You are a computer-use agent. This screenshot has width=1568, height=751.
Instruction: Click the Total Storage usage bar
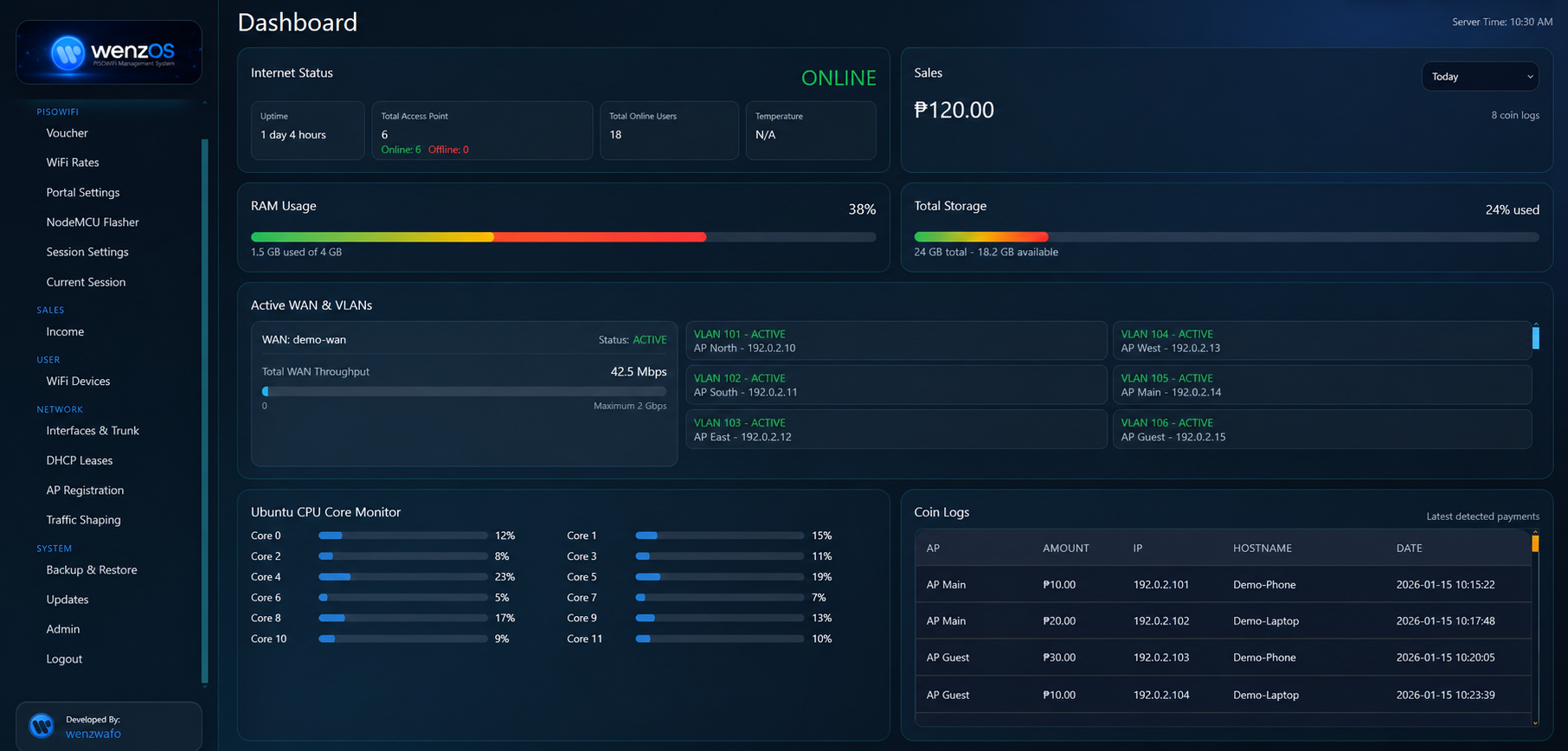point(1226,237)
